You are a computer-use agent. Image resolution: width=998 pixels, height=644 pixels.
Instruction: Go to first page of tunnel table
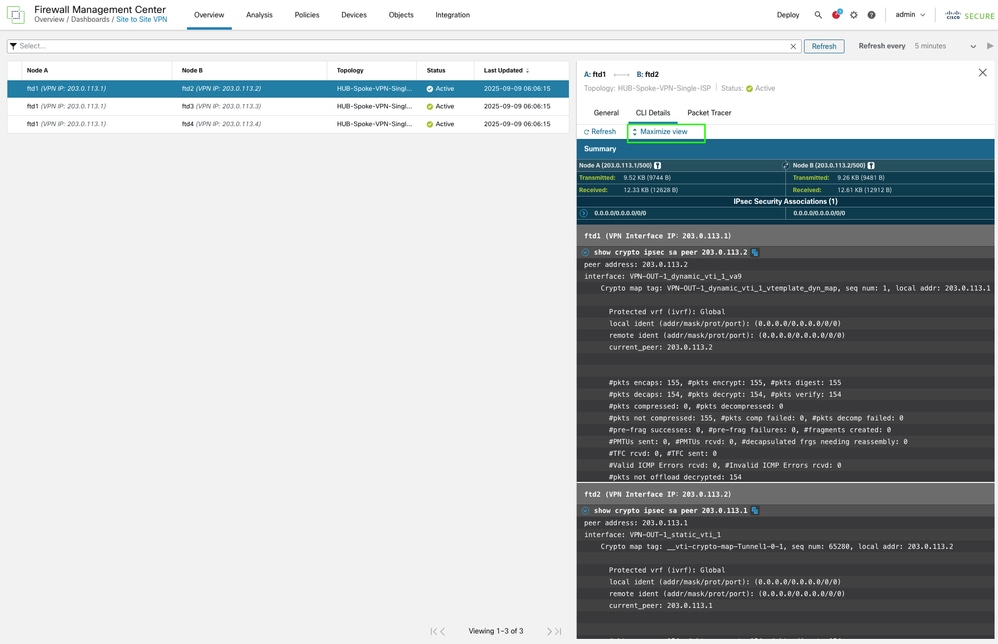(x=432, y=631)
